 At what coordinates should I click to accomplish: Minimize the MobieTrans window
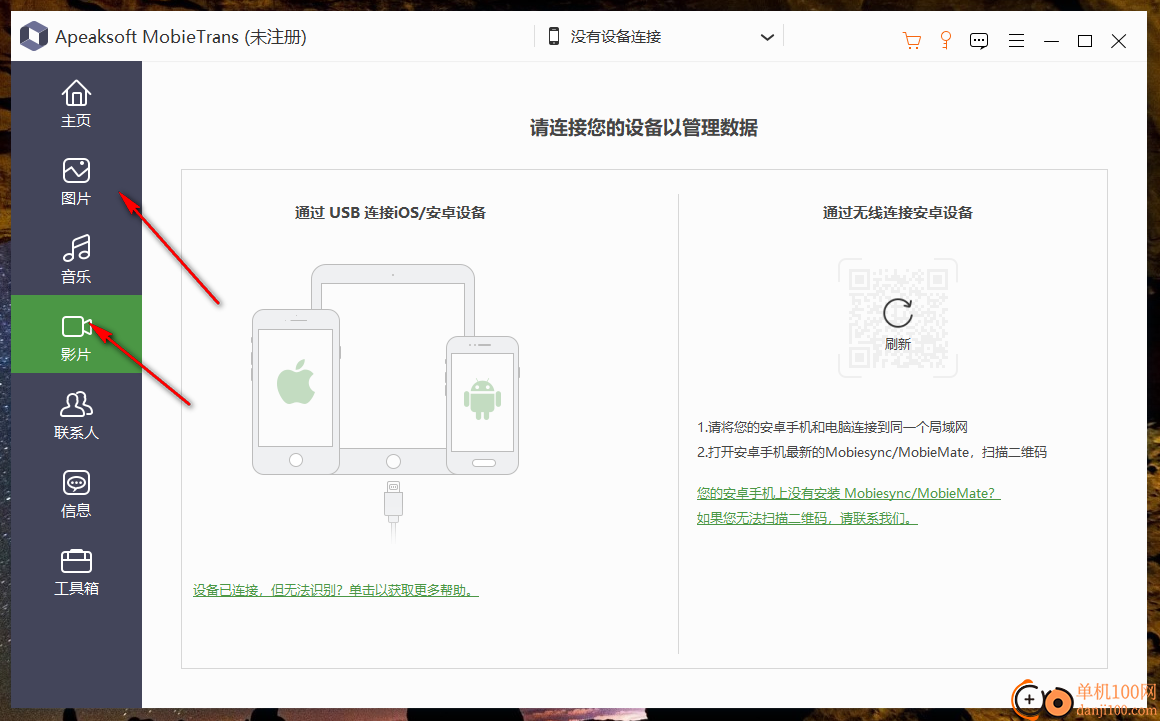point(1051,41)
